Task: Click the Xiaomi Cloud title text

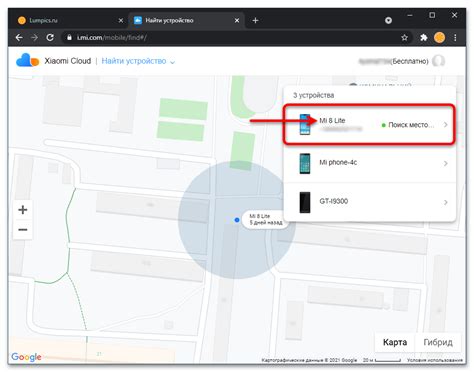Action: click(x=68, y=61)
